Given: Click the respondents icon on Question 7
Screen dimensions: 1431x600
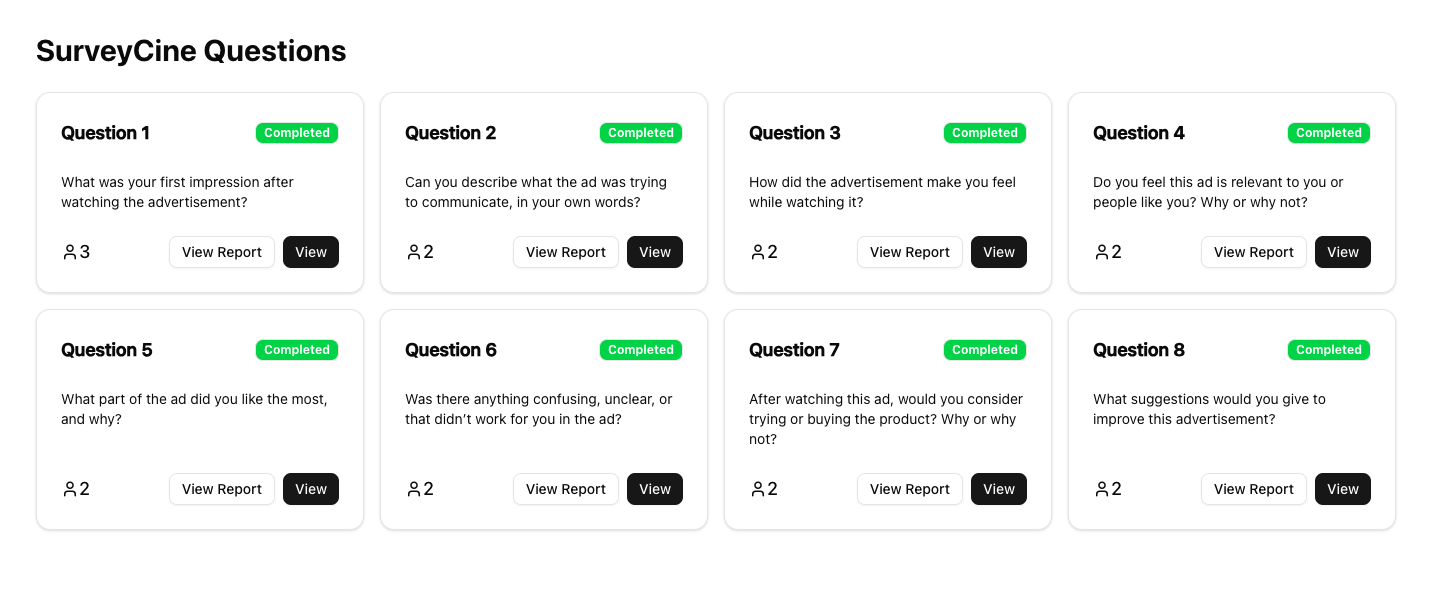Looking at the screenshot, I should [x=758, y=489].
